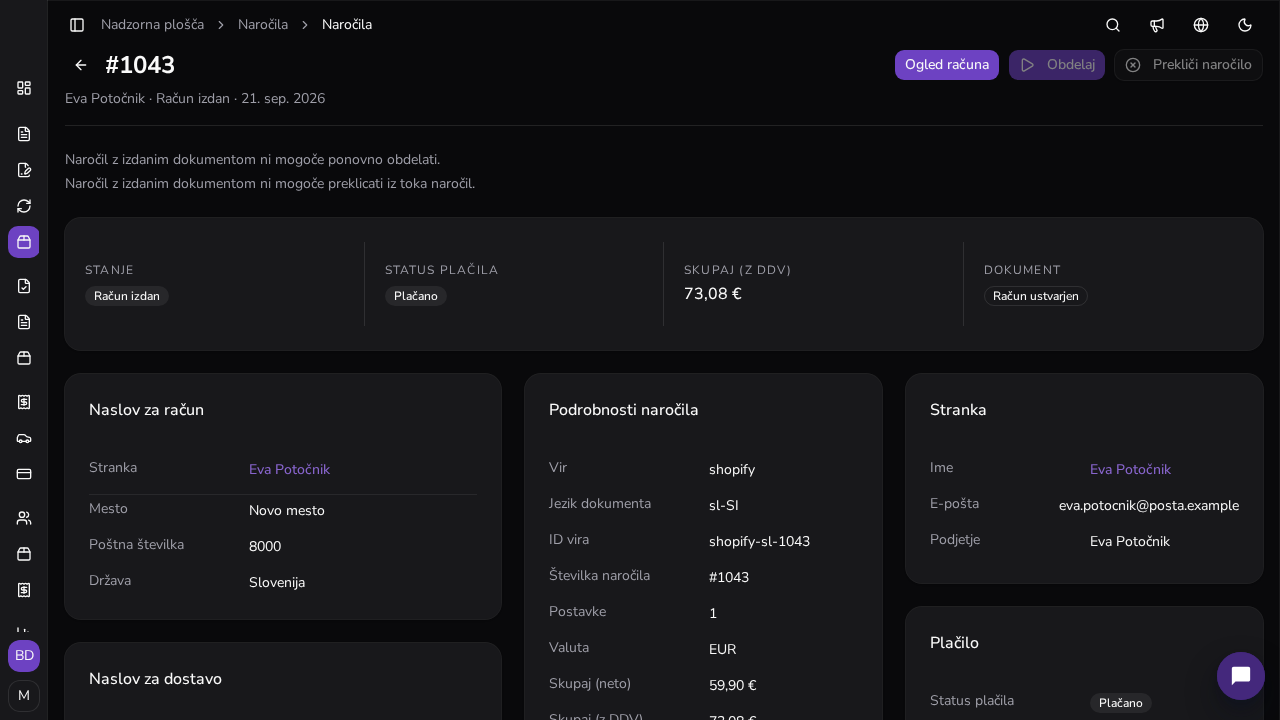
Task: Select the highlighted purple package sidebar icon
Action: pyautogui.click(x=24, y=242)
